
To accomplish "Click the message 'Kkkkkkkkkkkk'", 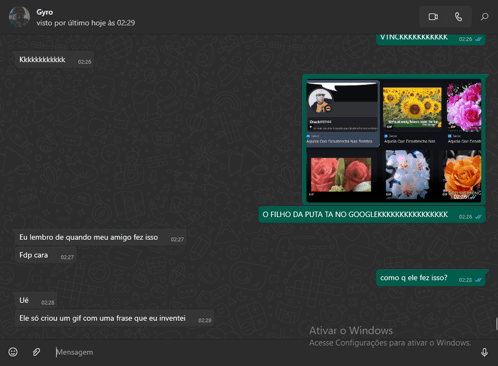I will point(54,60).
